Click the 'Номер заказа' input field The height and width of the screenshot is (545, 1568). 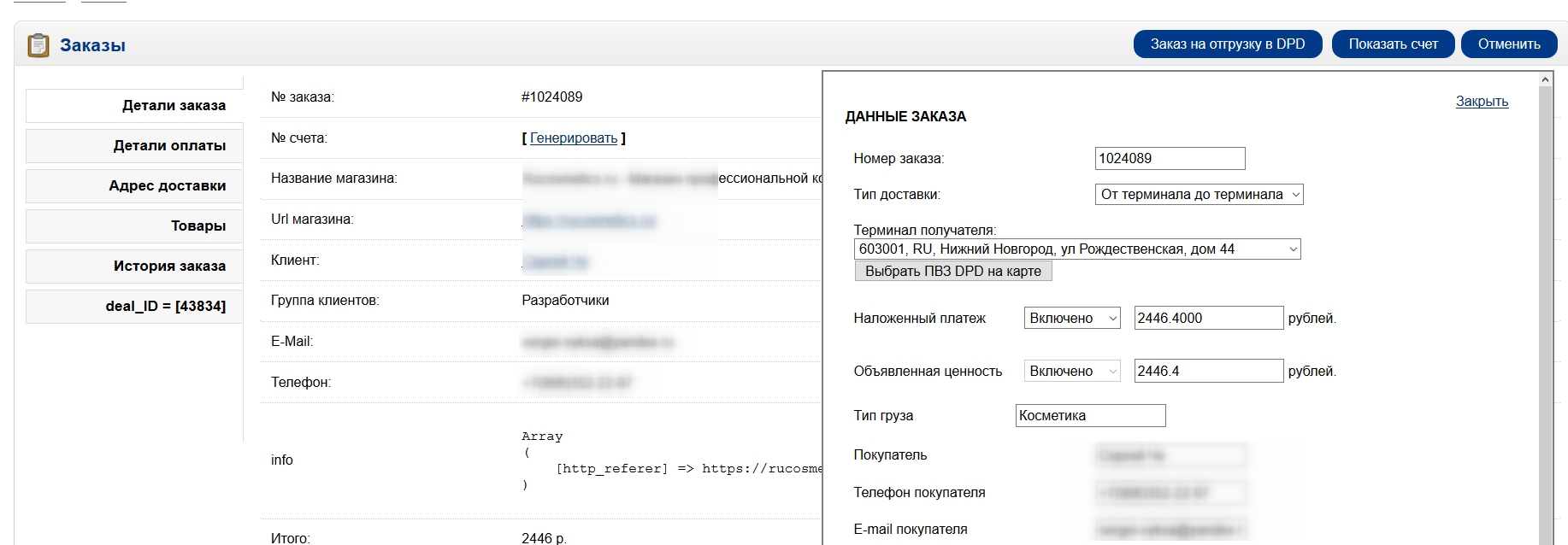[x=1169, y=159]
